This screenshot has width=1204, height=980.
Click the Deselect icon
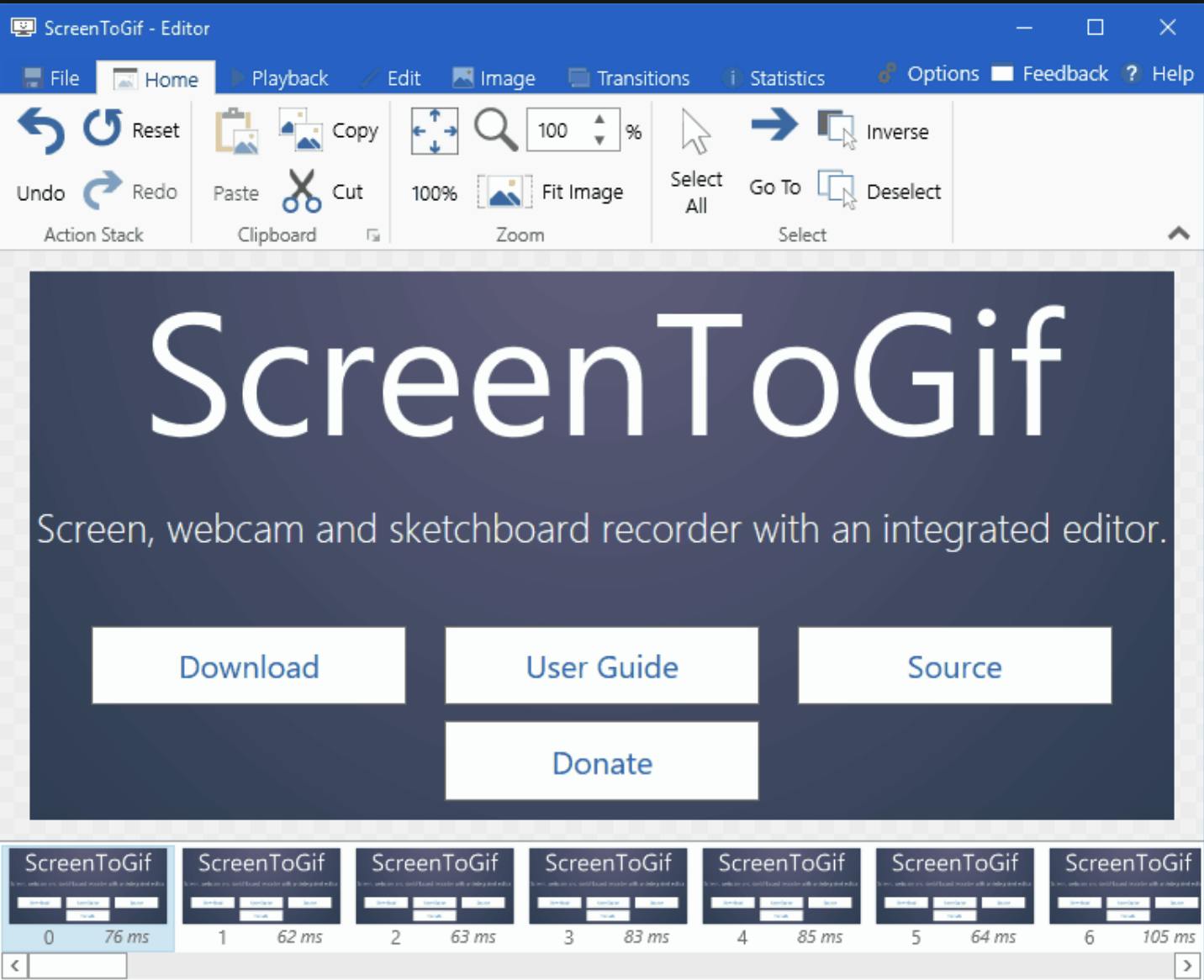coord(837,190)
